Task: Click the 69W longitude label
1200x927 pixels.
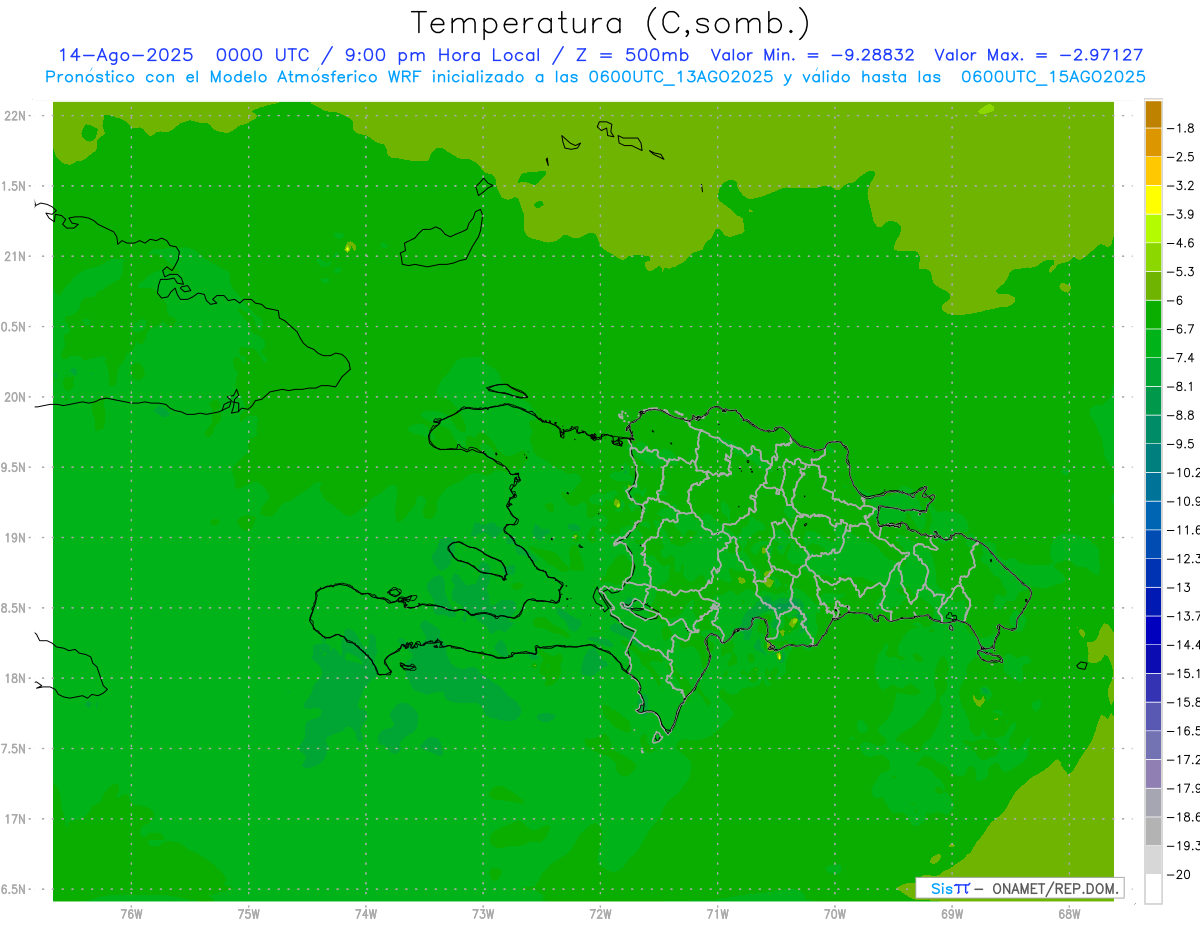Action: tap(952, 913)
